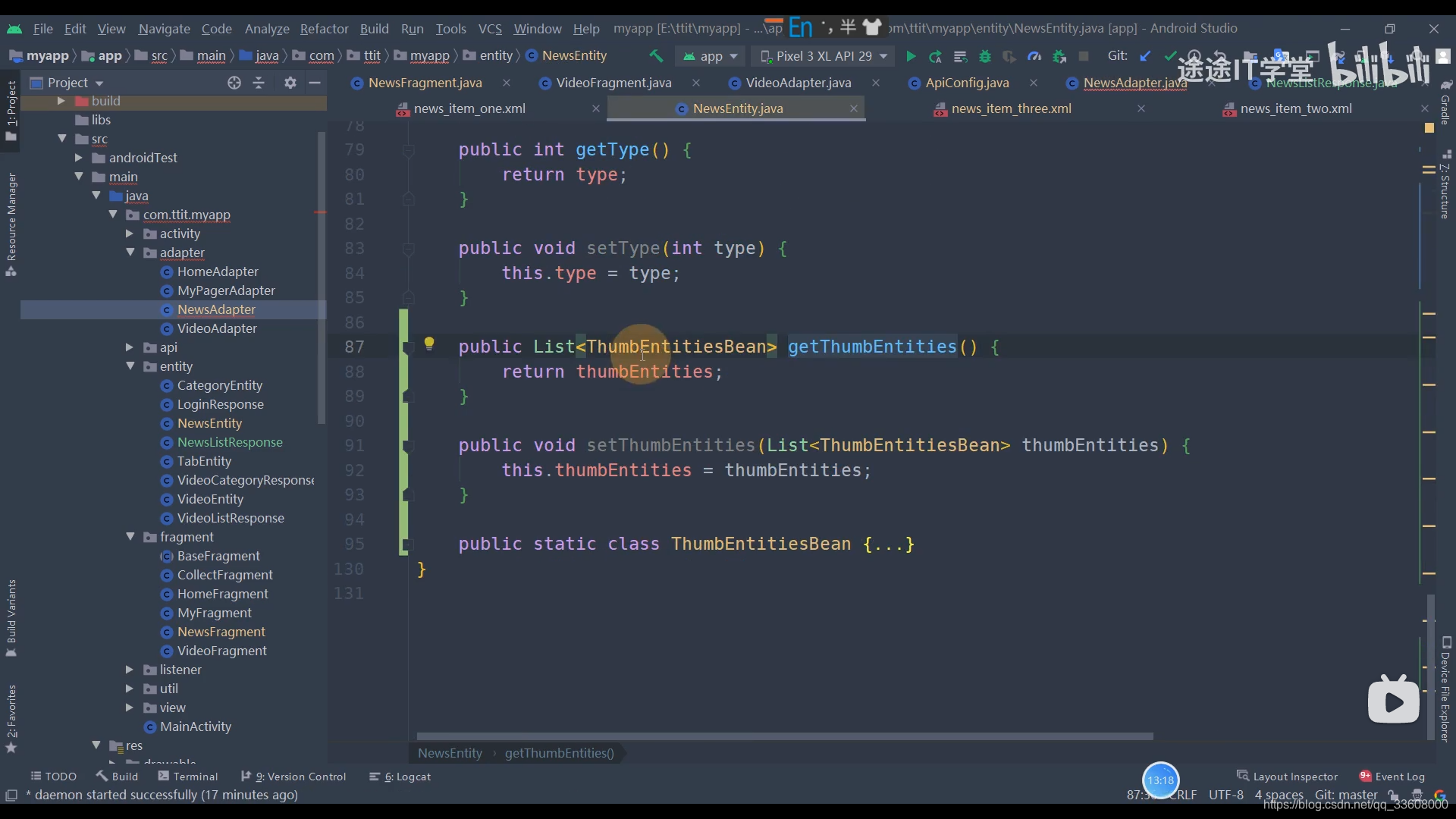Collapse the entity package

click(130, 366)
